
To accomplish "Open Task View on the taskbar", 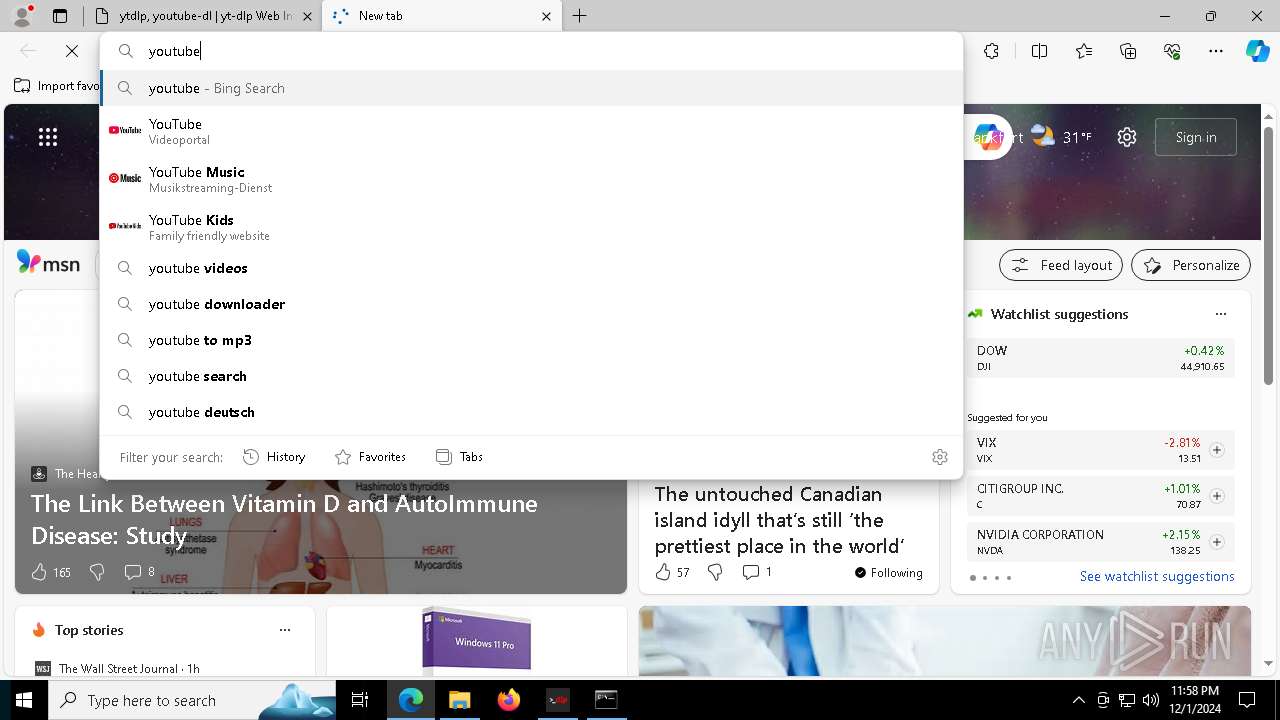I will pos(360,700).
